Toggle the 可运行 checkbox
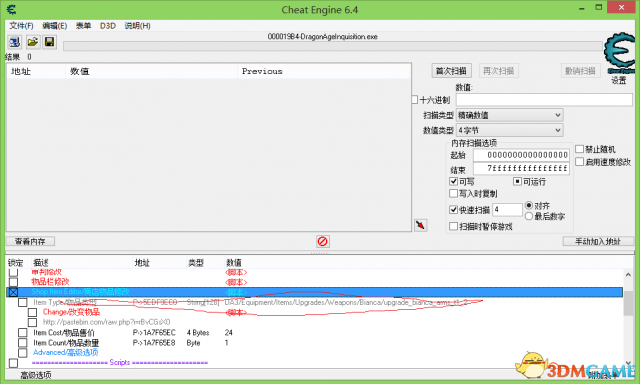The image size is (640, 384). click(517, 181)
